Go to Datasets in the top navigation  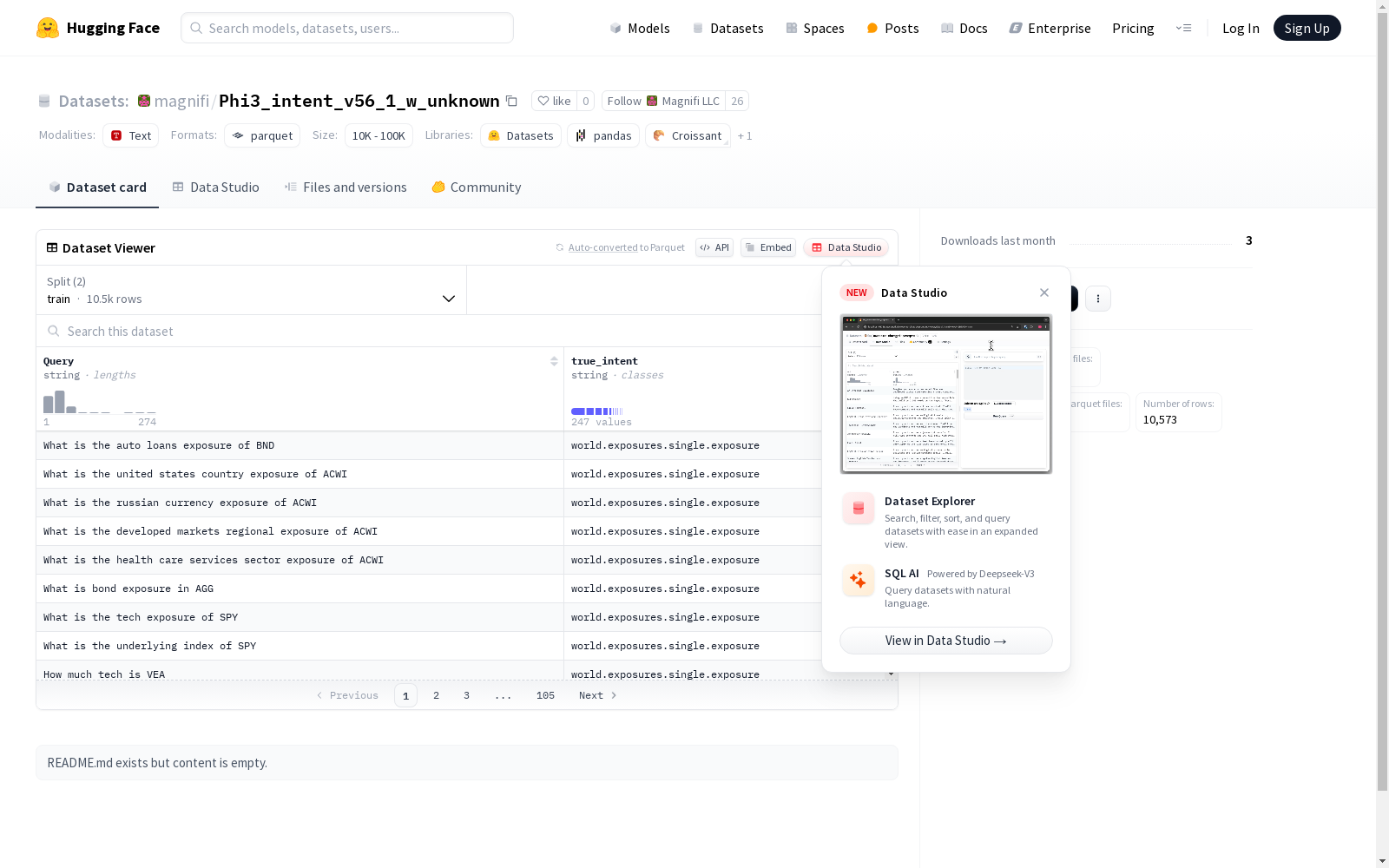point(727,29)
